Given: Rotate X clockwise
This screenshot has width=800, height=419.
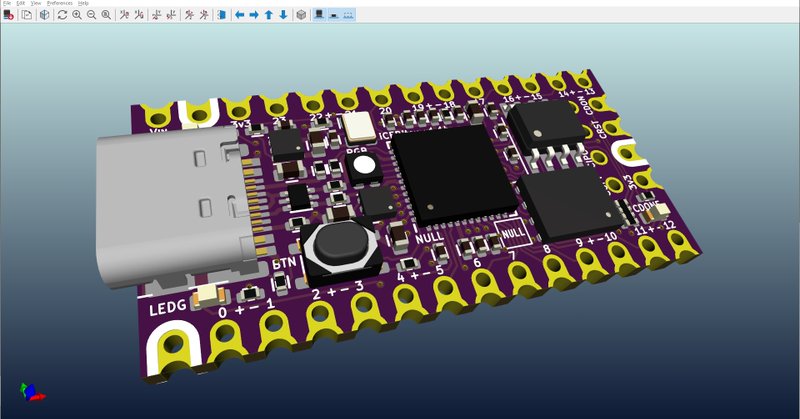Looking at the screenshot, I should [x=124, y=15].
